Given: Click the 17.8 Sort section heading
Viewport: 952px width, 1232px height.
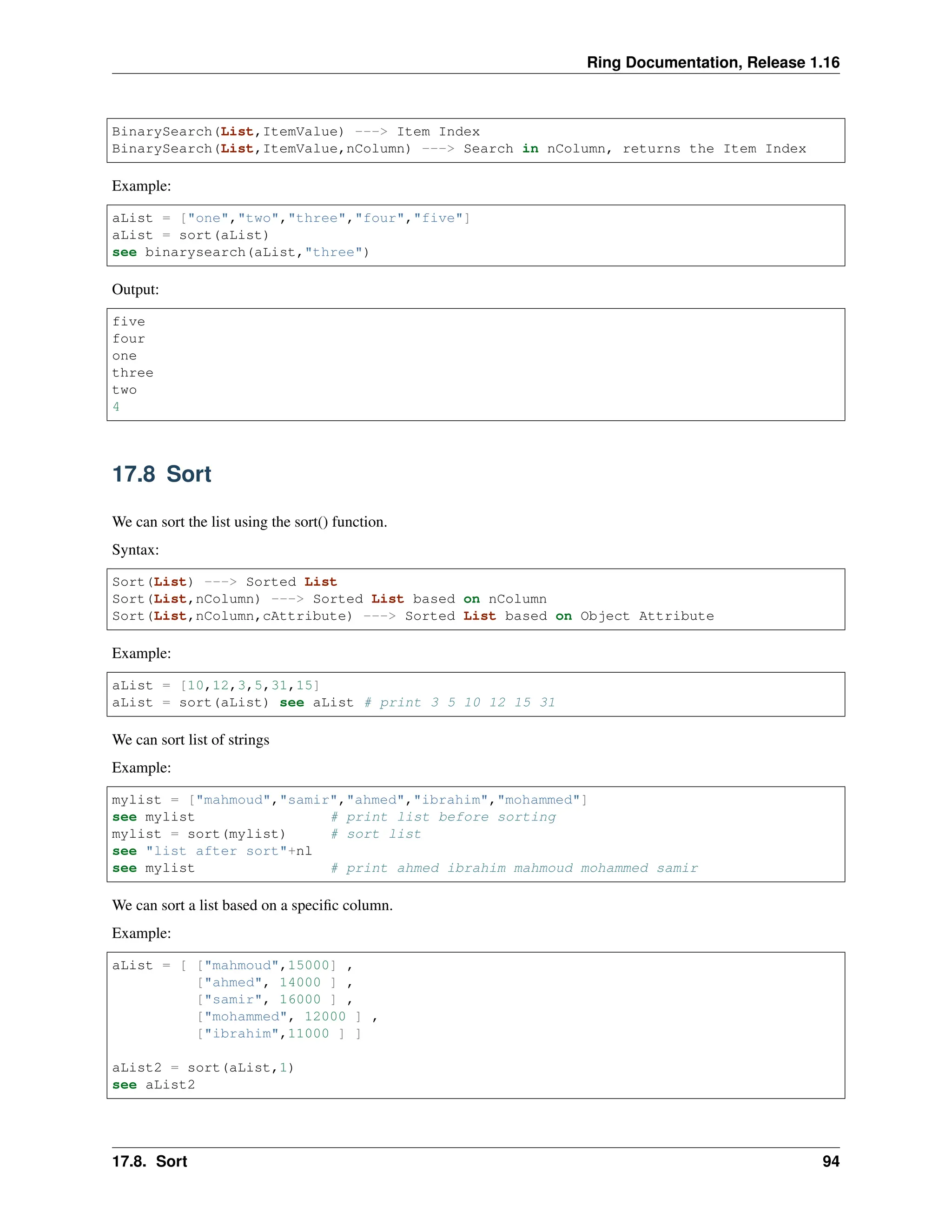Looking at the screenshot, I should (x=161, y=474).
